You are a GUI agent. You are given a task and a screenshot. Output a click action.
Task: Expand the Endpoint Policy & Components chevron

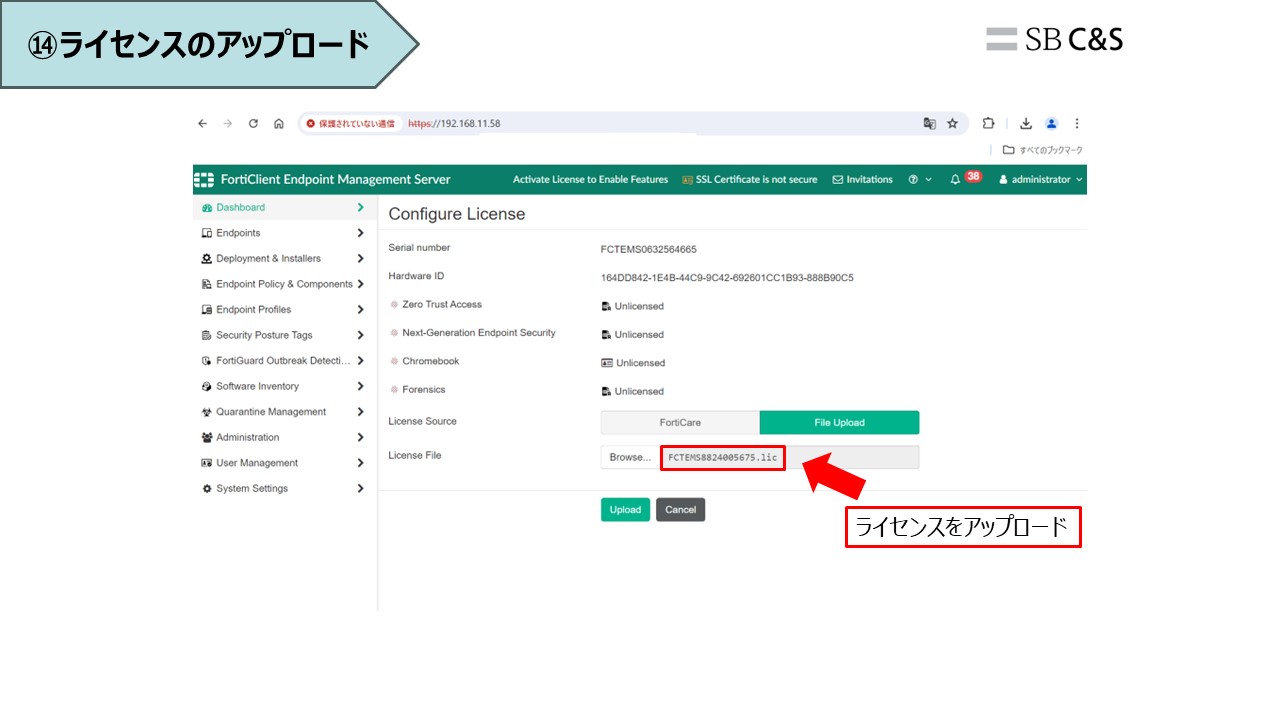[360, 284]
